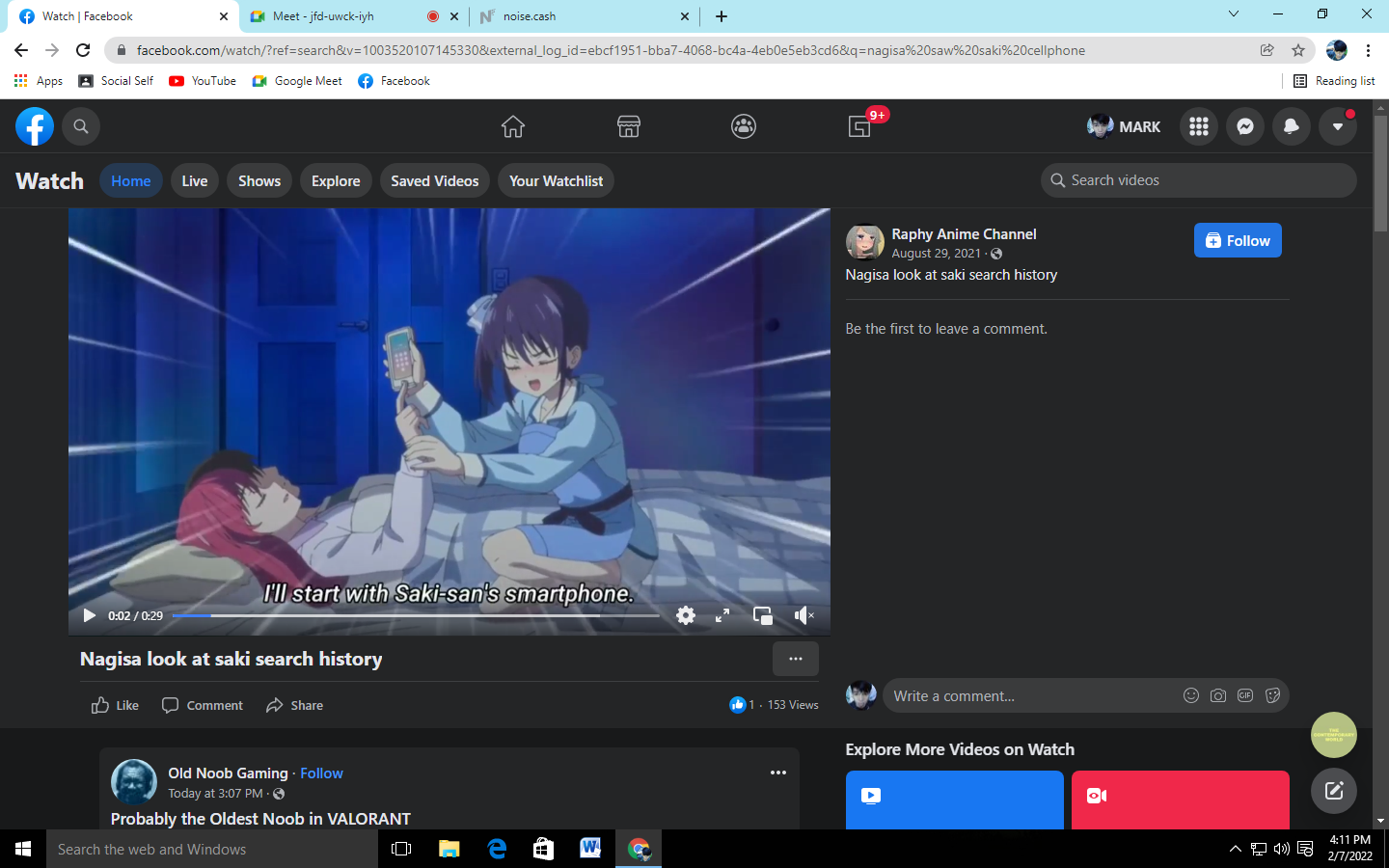This screenshot has width=1389, height=868.
Task: Open MARK profile link
Action: pyautogui.click(x=1124, y=126)
